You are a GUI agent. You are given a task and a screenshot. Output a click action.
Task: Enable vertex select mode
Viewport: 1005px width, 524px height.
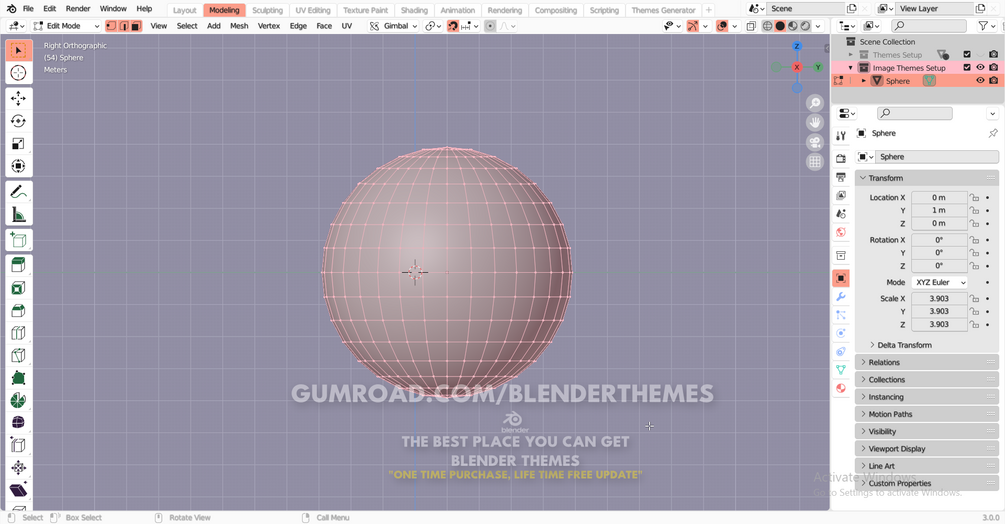pyautogui.click(x=112, y=26)
